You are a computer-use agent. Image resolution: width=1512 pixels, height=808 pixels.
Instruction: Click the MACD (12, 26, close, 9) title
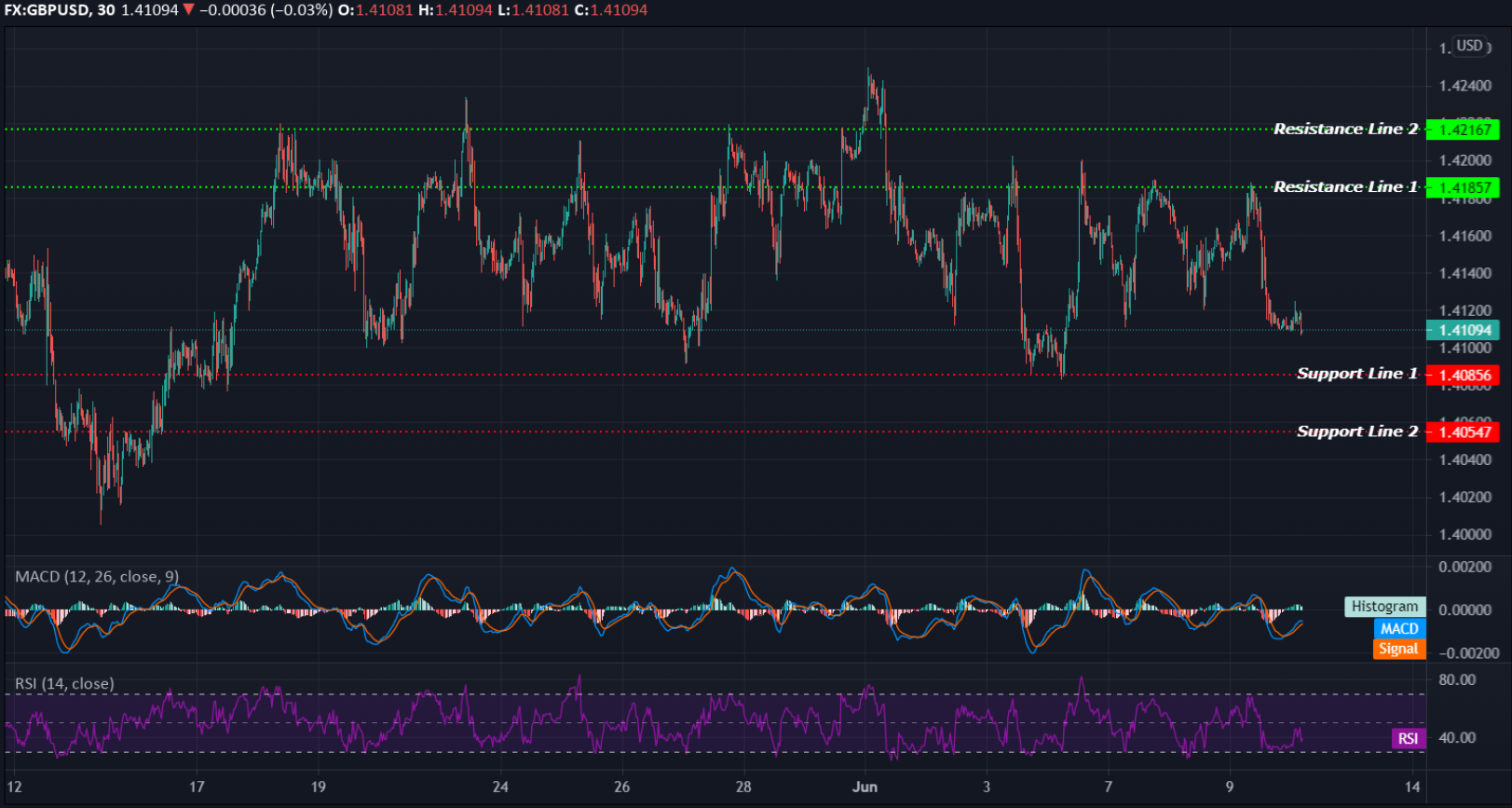[x=97, y=577]
